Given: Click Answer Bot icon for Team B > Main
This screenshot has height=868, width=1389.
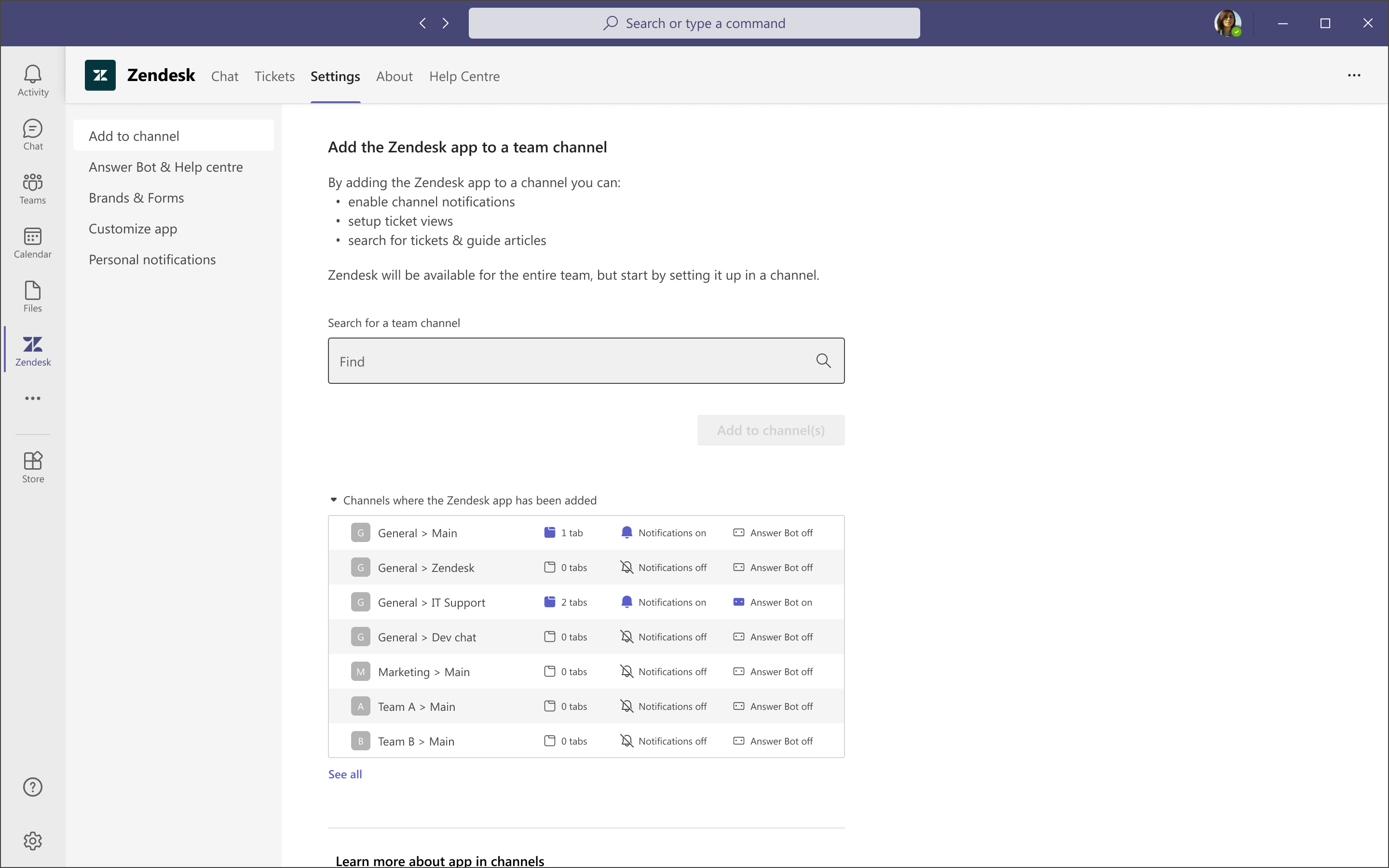Looking at the screenshot, I should click(x=739, y=741).
